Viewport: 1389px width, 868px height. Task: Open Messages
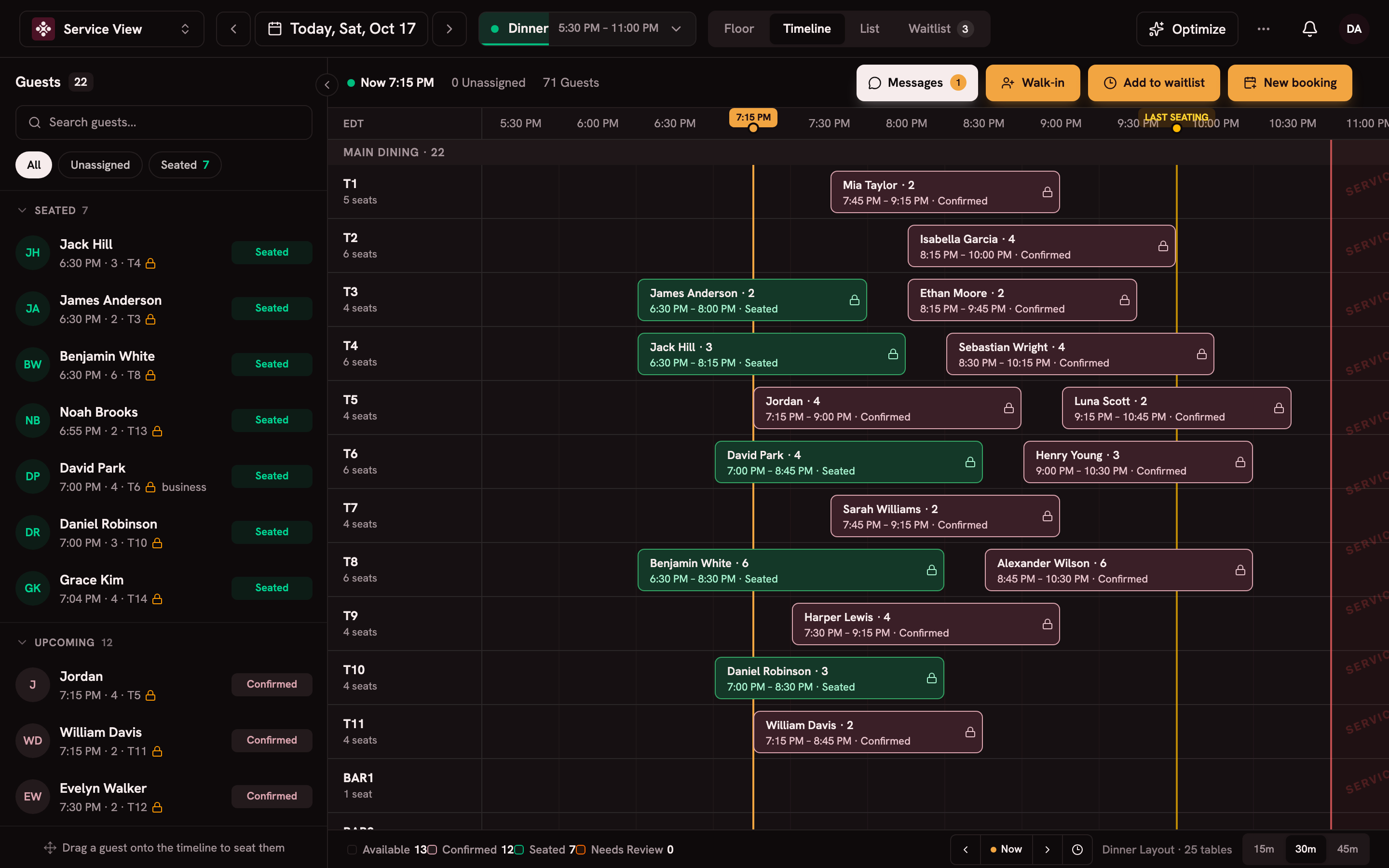point(917,82)
